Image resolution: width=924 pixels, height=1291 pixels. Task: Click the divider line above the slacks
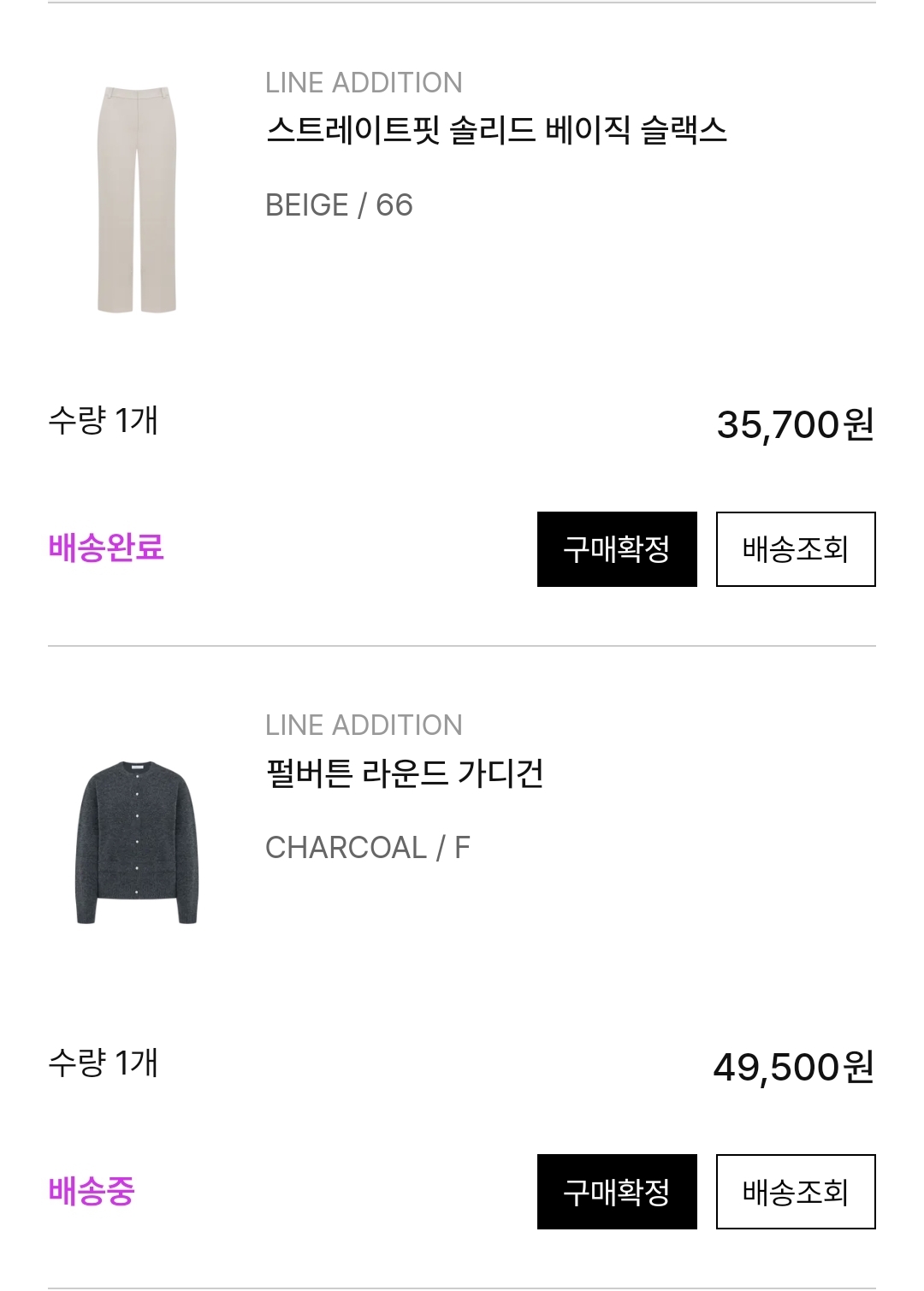(x=462, y=3)
